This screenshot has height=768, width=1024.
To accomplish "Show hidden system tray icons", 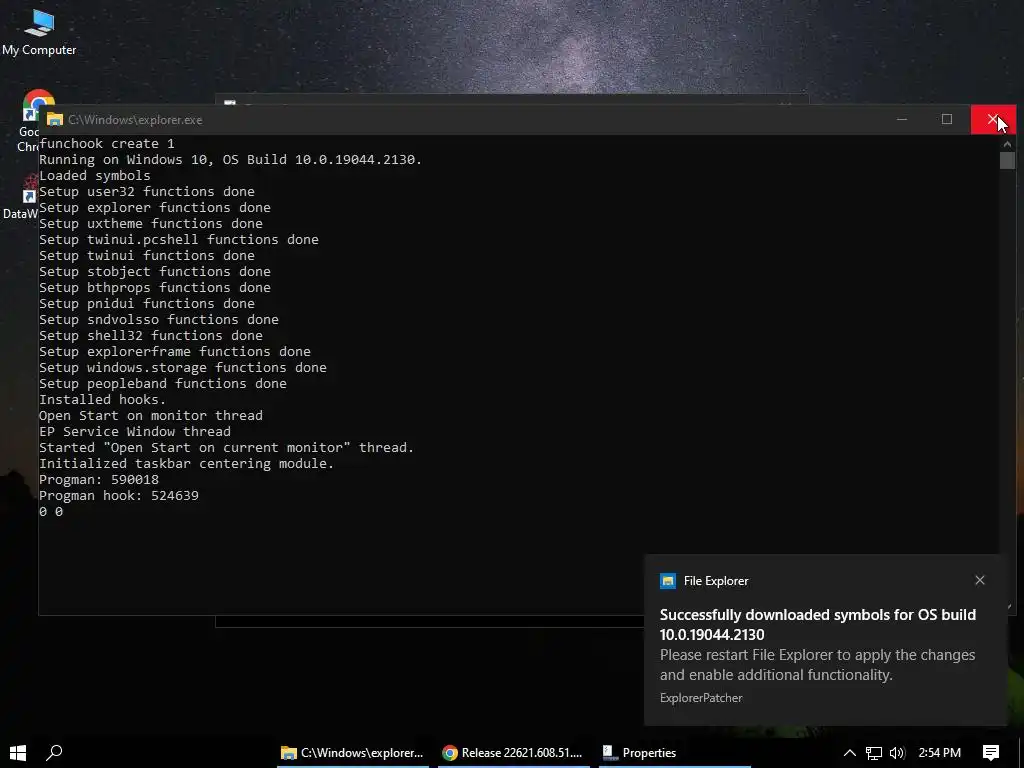I will (x=850, y=752).
